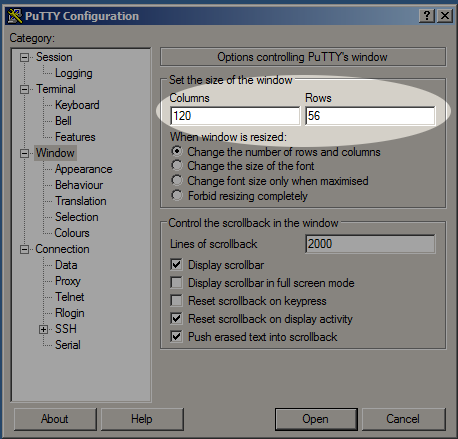Click 'Options controlling PuTTY's window' heading
Image resolution: width=458 pixels, height=439 pixels.
pos(303,57)
